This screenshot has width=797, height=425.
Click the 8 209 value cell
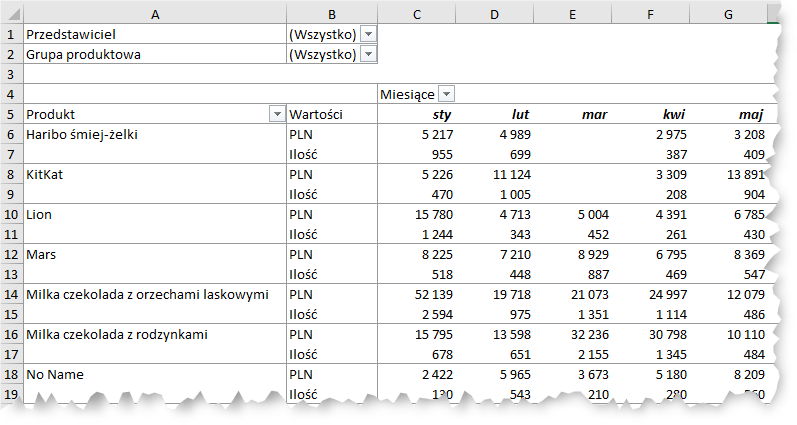(728, 374)
